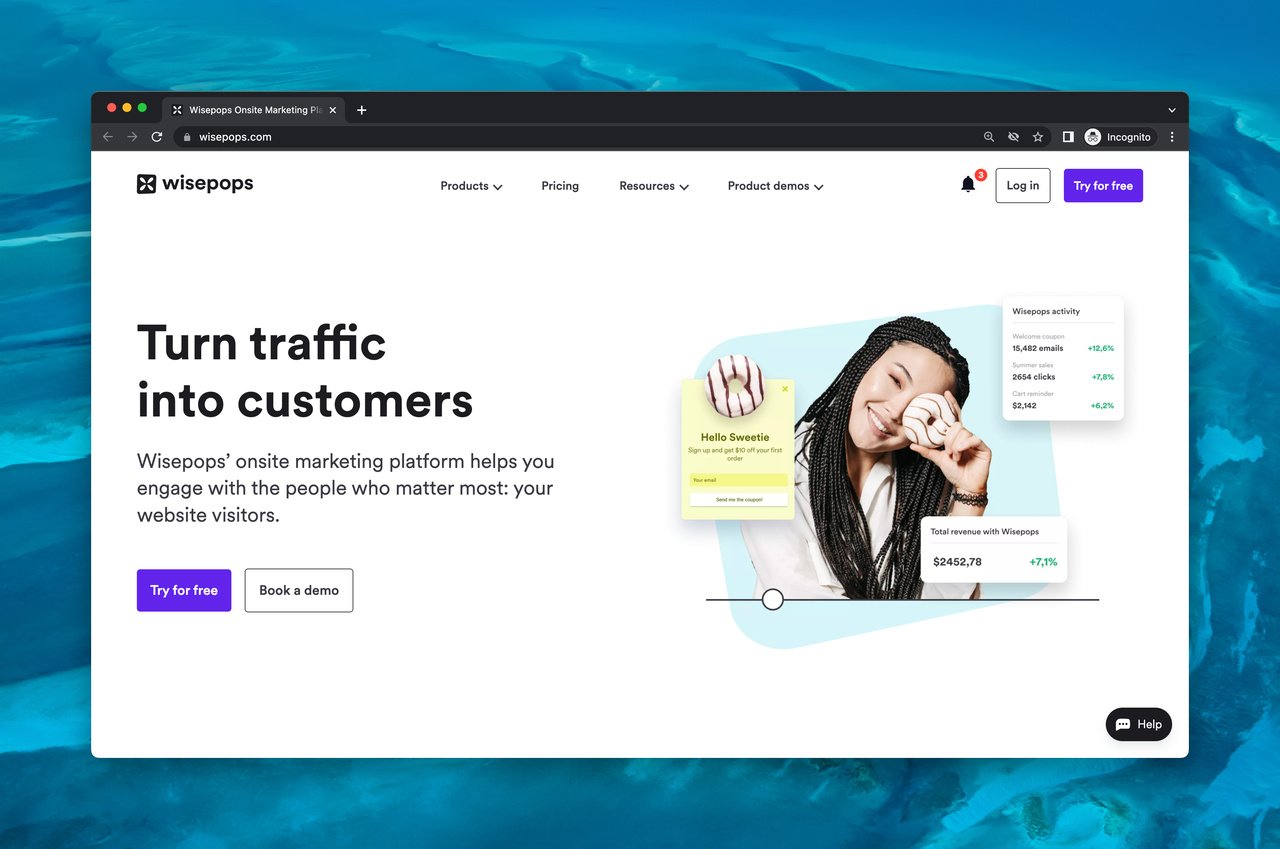Click the 'Turn traffic into customers' headline

pyautogui.click(x=305, y=372)
